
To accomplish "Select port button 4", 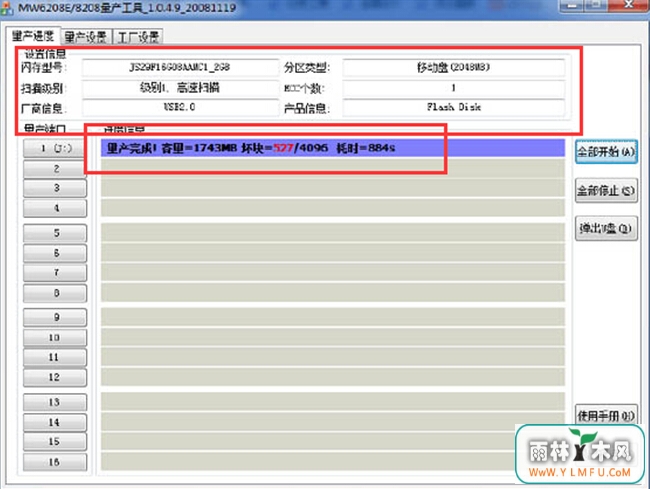I will point(55,208).
